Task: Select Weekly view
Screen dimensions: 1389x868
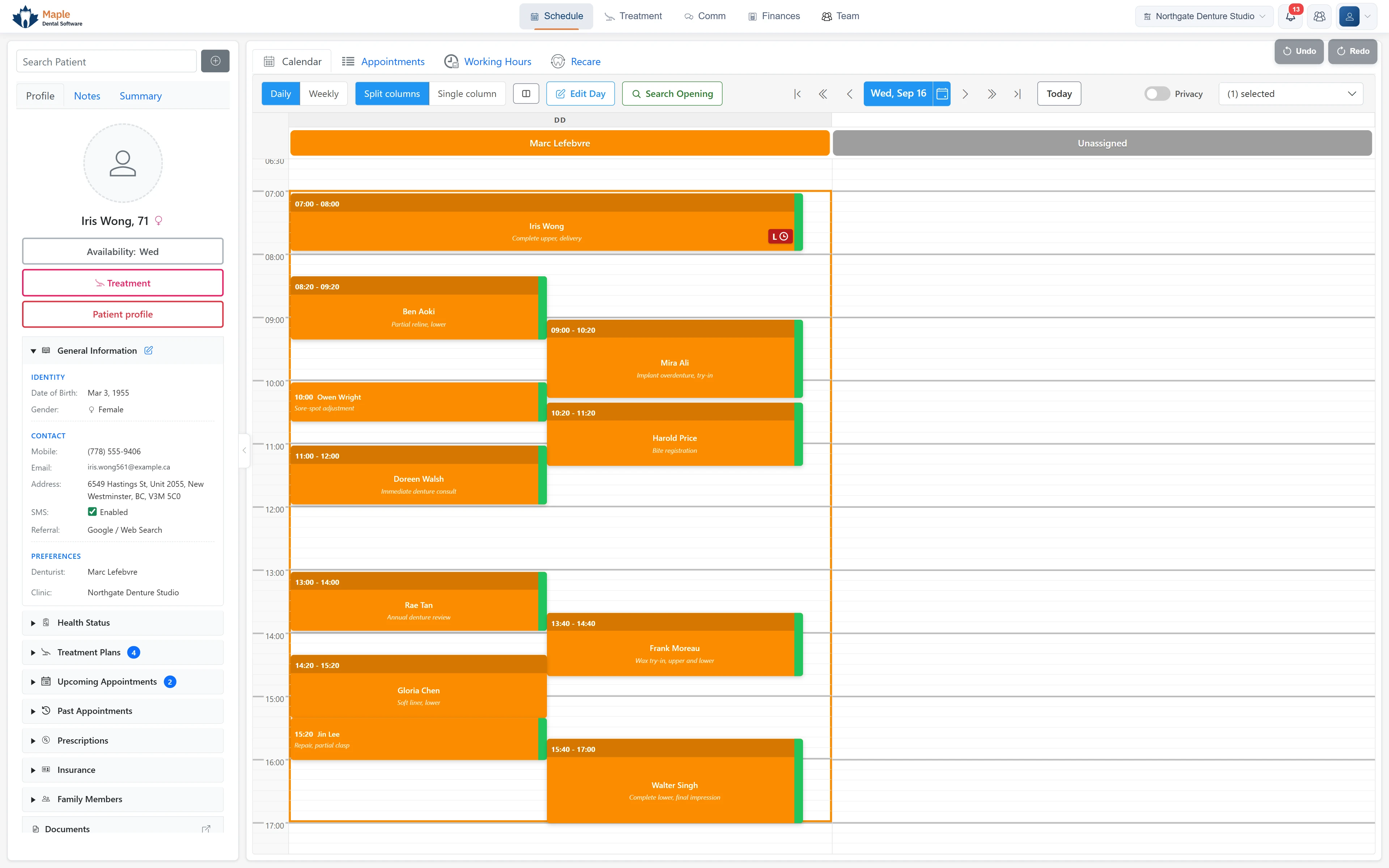Action: point(324,94)
